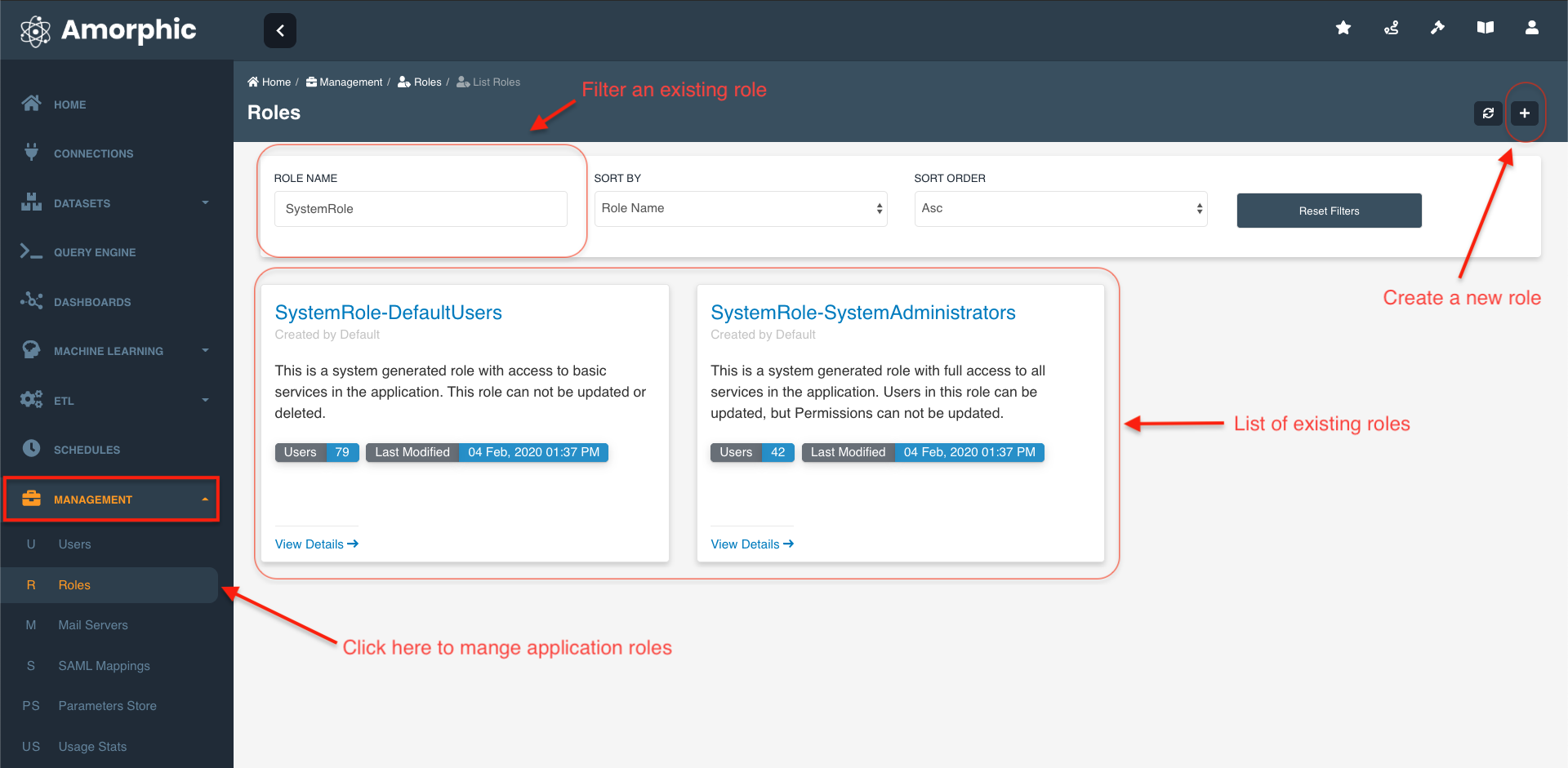
Task: Click the Role Name filter input field
Action: [421, 209]
